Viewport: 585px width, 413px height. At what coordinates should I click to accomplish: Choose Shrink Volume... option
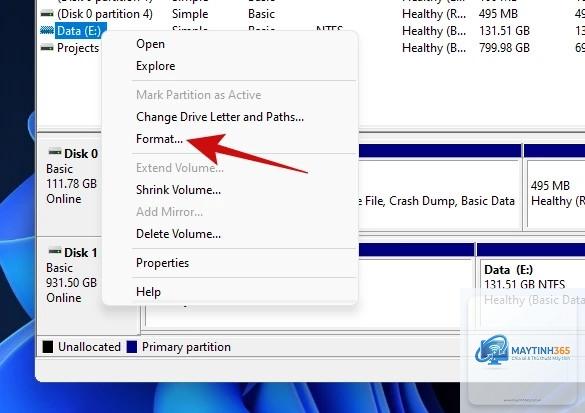178,190
